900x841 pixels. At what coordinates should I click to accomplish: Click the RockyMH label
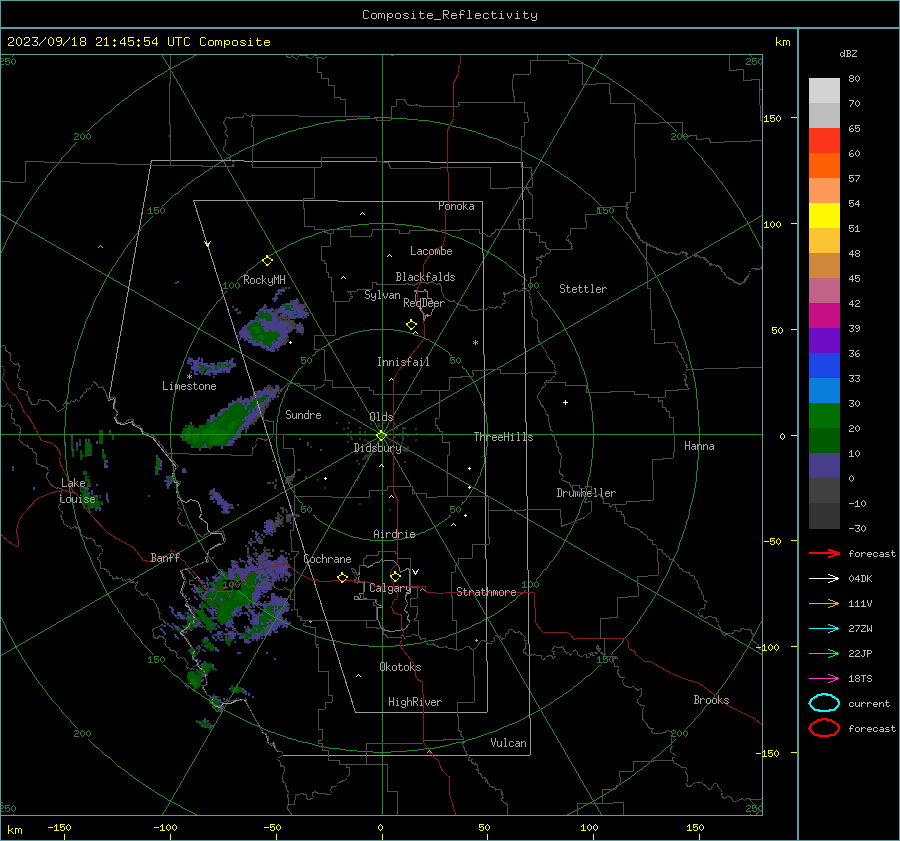point(264,280)
